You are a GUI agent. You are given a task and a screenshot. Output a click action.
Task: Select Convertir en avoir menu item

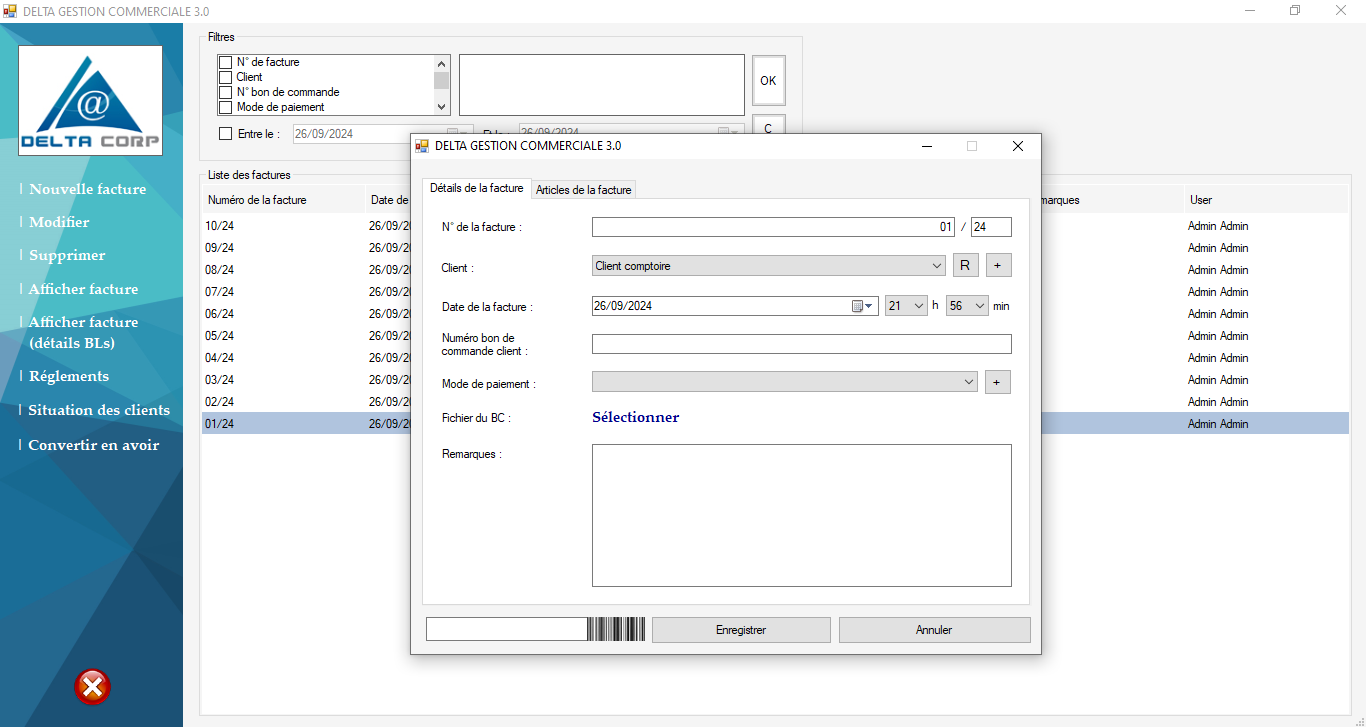[94, 445]
